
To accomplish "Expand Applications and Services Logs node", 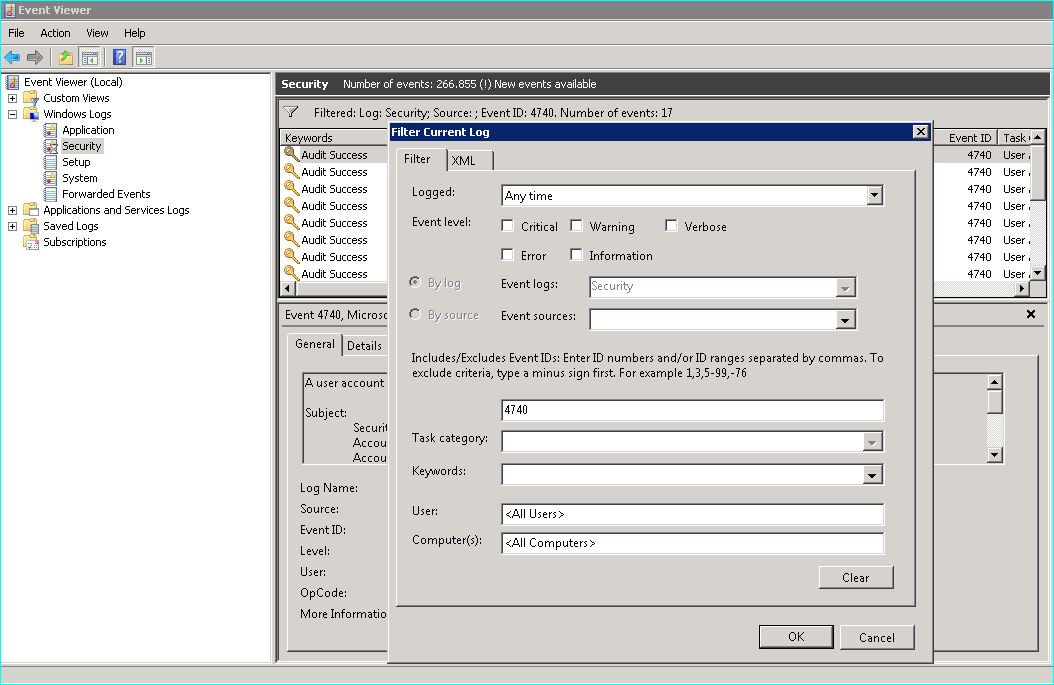I will (12, 210).
